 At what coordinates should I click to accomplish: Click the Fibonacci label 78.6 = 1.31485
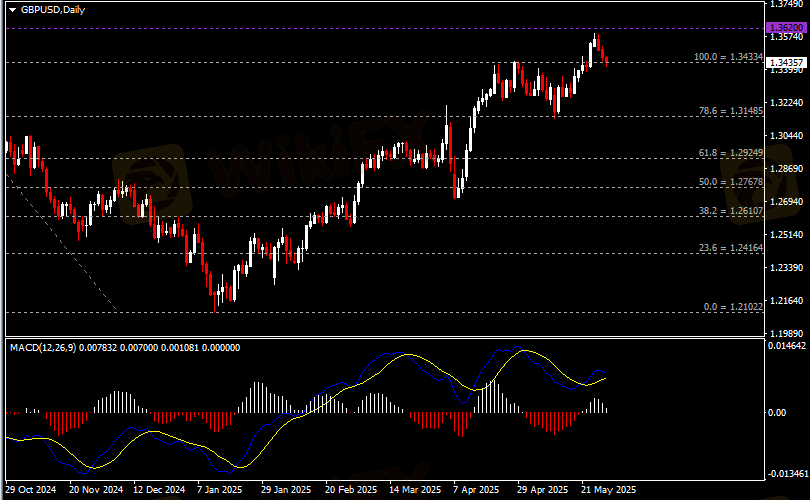pos(730,111)
